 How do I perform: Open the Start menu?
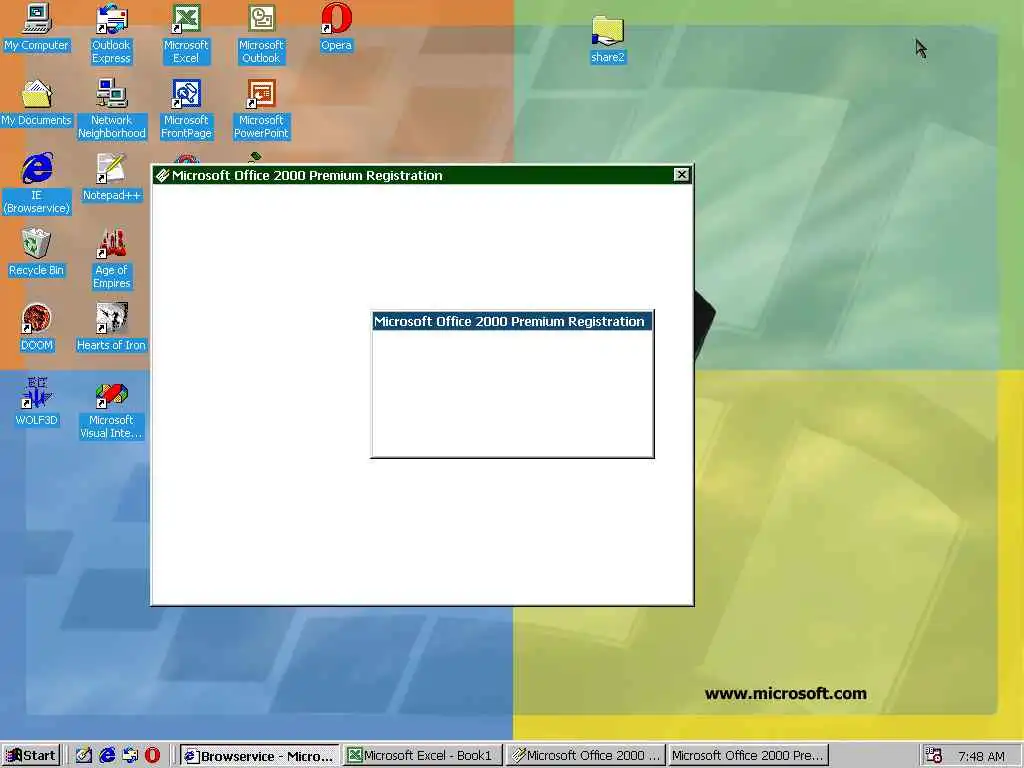coord(31,756)
